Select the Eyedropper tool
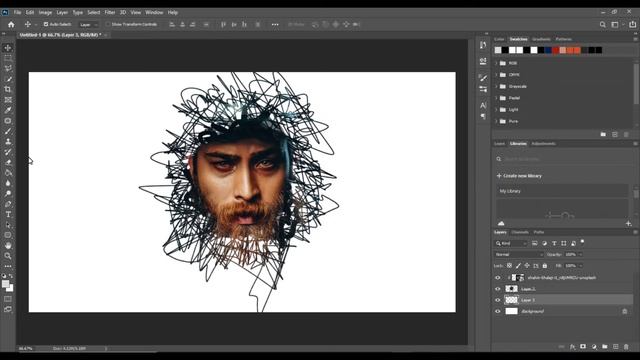This screenshot has height=360, width=640. coord(8,110)
